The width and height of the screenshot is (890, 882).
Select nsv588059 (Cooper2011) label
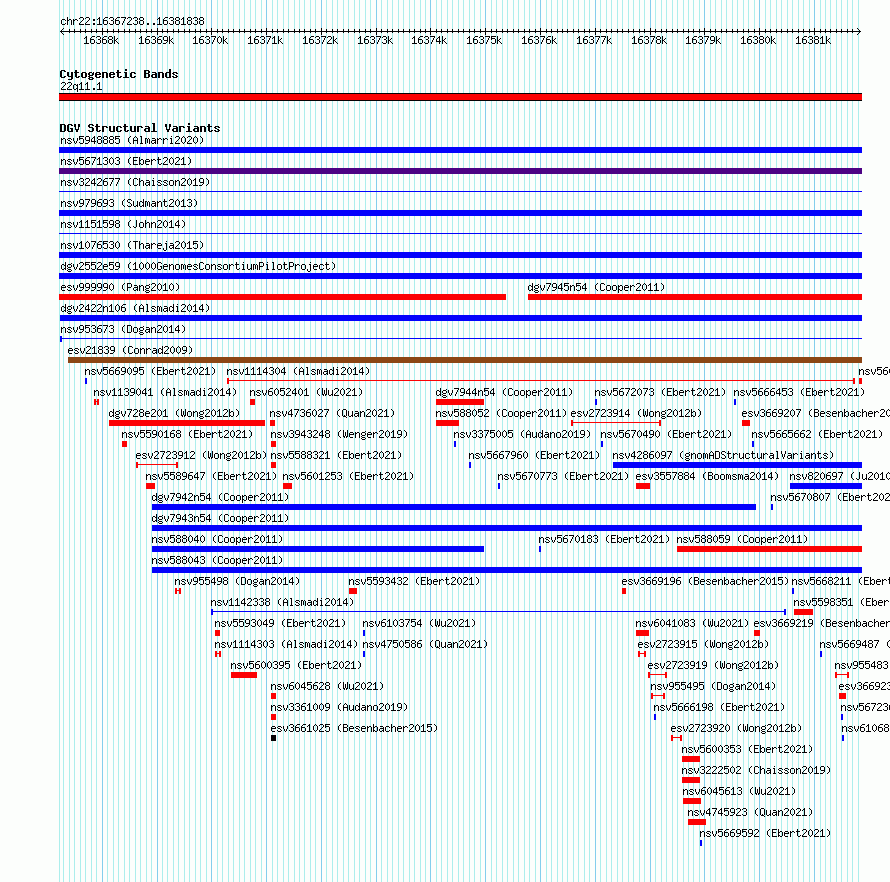click(742, 539)
